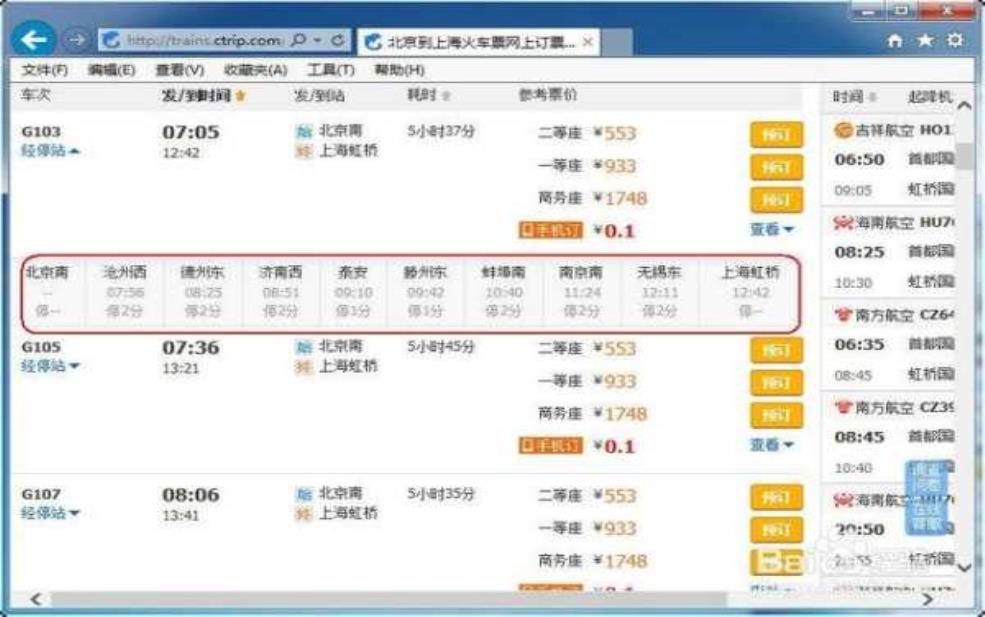Click the 始 origin icon for G105

point(304,347)
